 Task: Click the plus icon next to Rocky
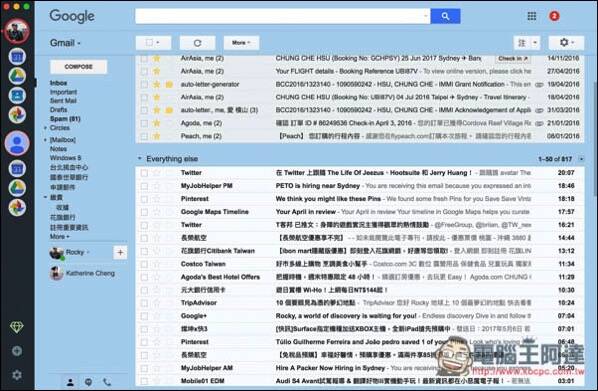click(x=120, y=252)
